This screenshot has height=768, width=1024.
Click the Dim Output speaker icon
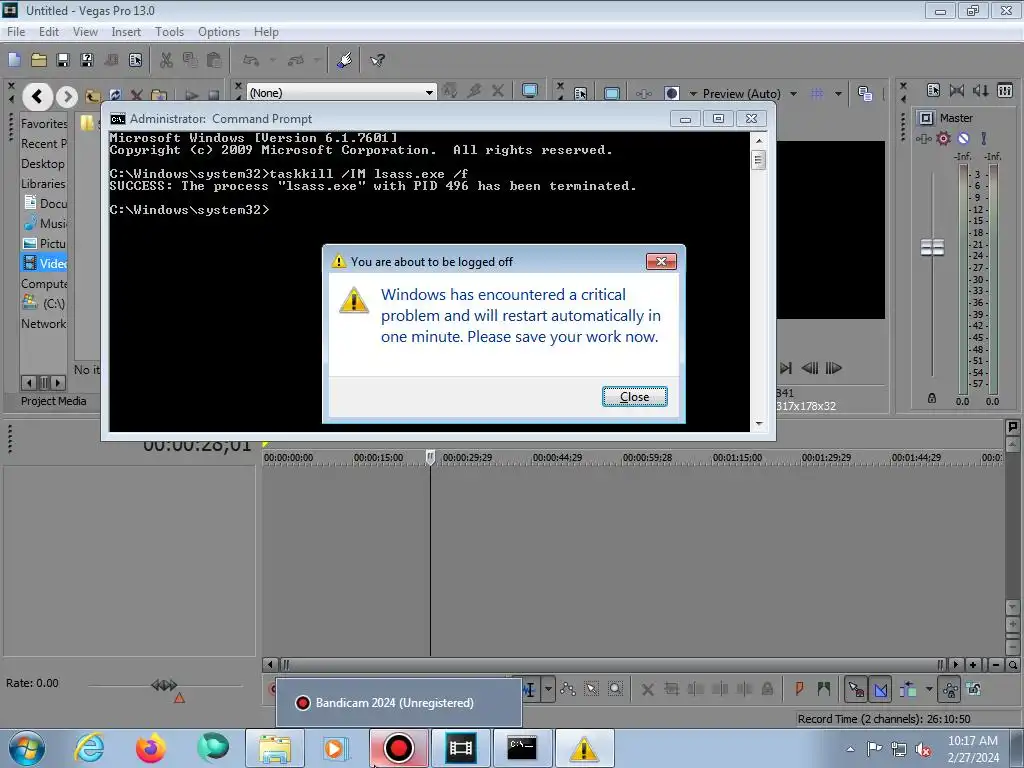tap(980, 91)
